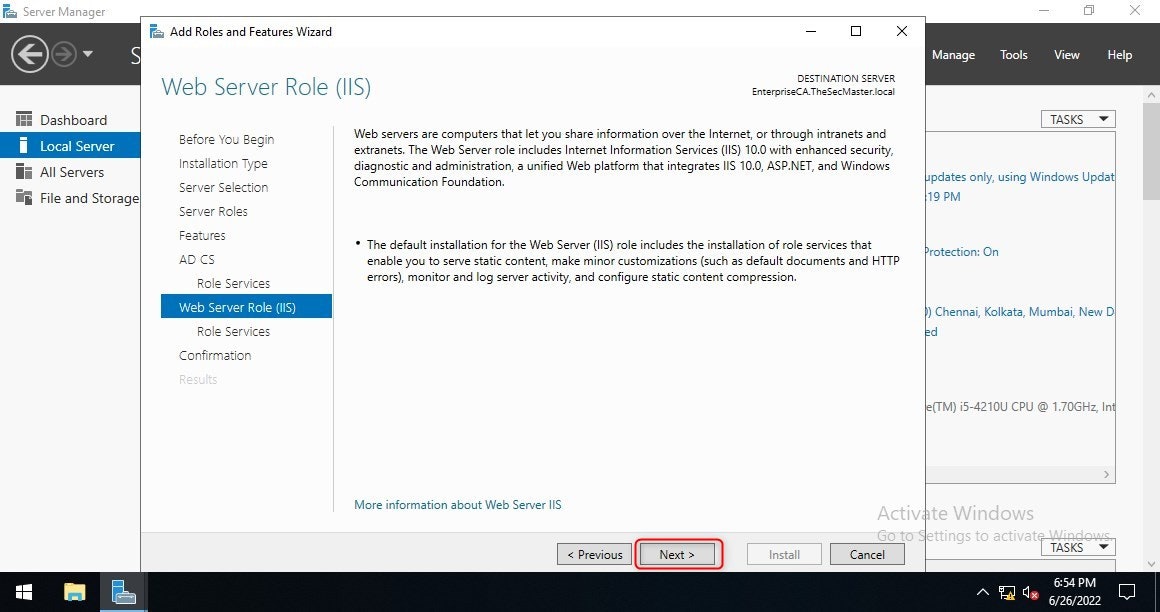Select the Web Server Role (IIS) step
This screenshot has width=1160, height=612.
(246, 306)
